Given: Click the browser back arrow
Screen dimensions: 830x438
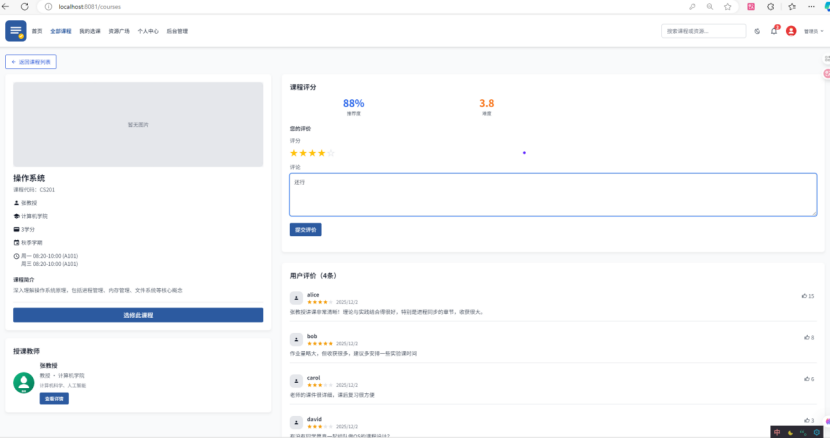Looking at the screenshot, I should tap(6, 6).
